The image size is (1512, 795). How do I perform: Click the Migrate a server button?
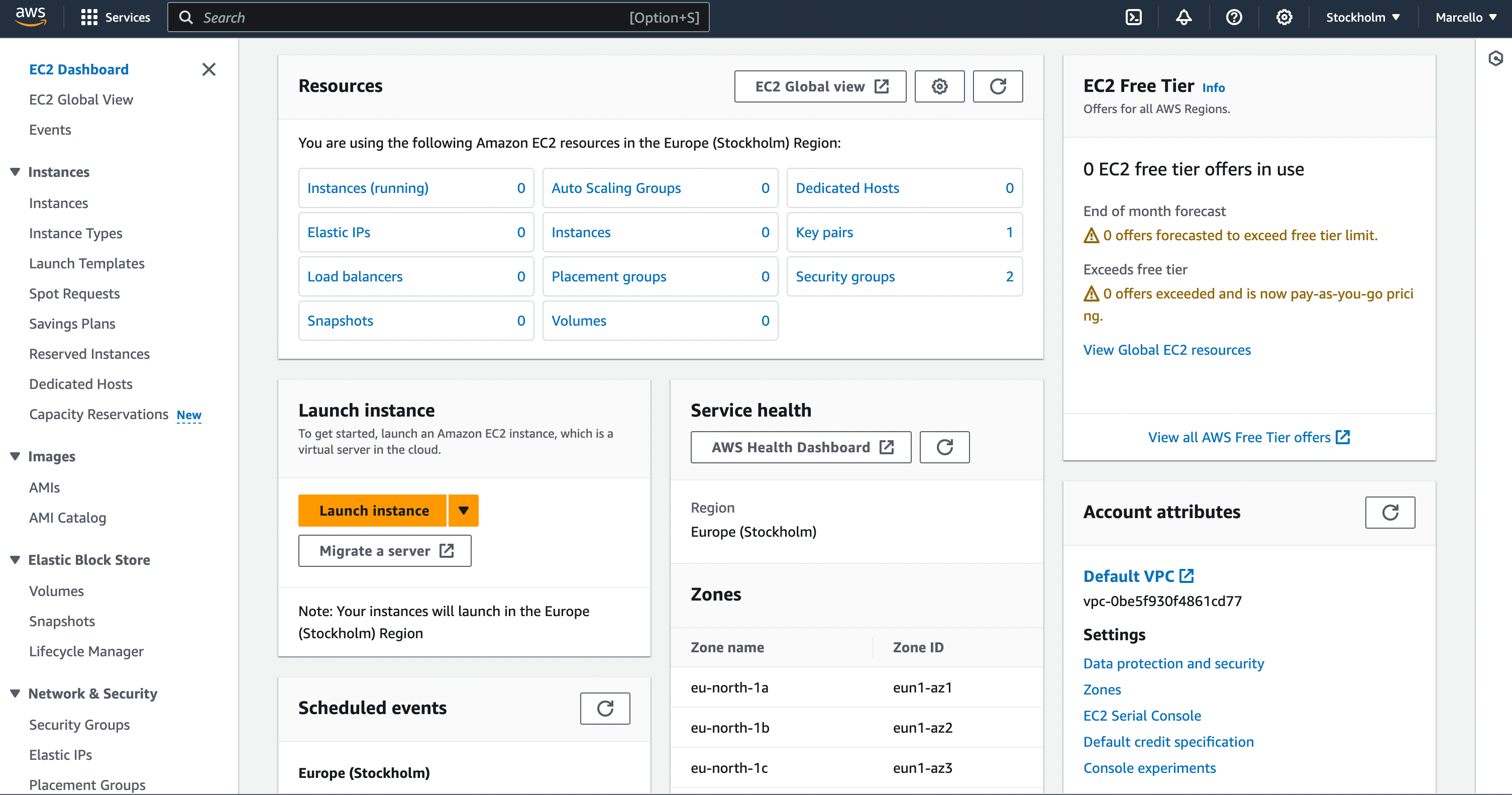384,551
